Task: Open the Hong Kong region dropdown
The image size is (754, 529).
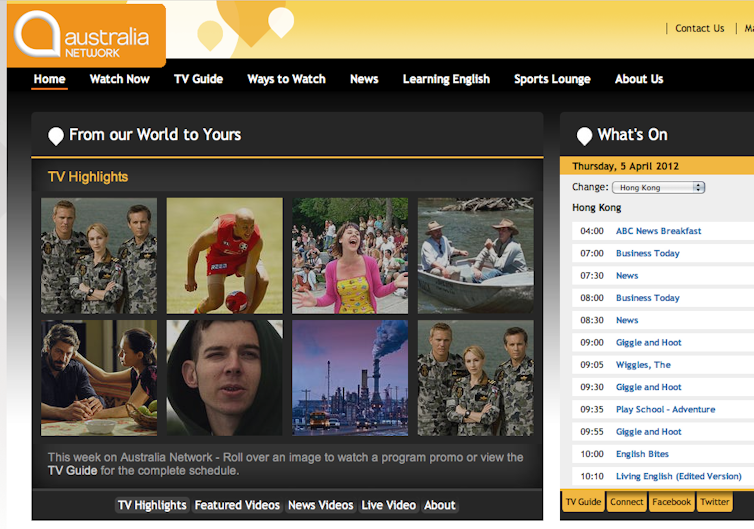Action: 658,188
